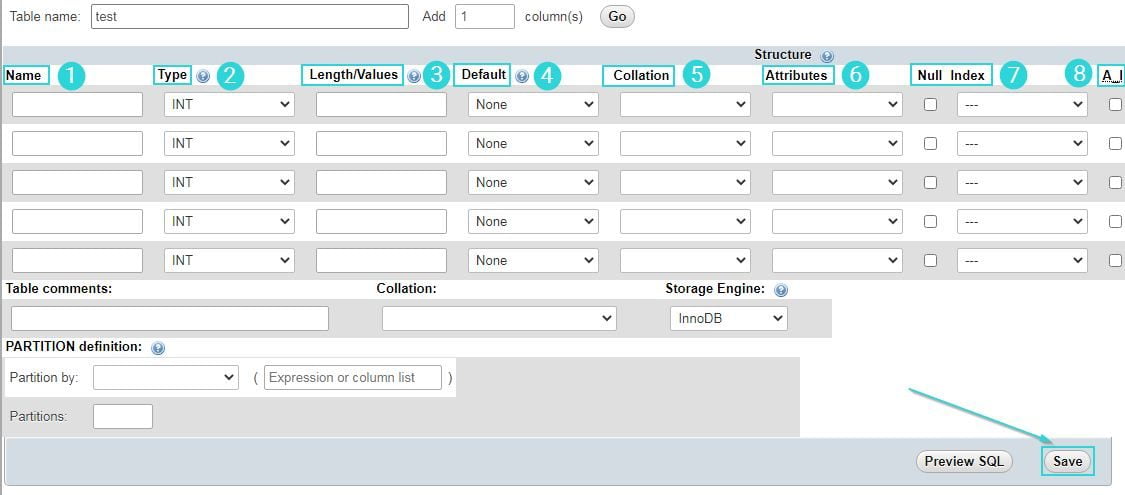The width and height of the screenshot is (1125, 495).
Task: Click the Save button
Action: point(1067,461)
